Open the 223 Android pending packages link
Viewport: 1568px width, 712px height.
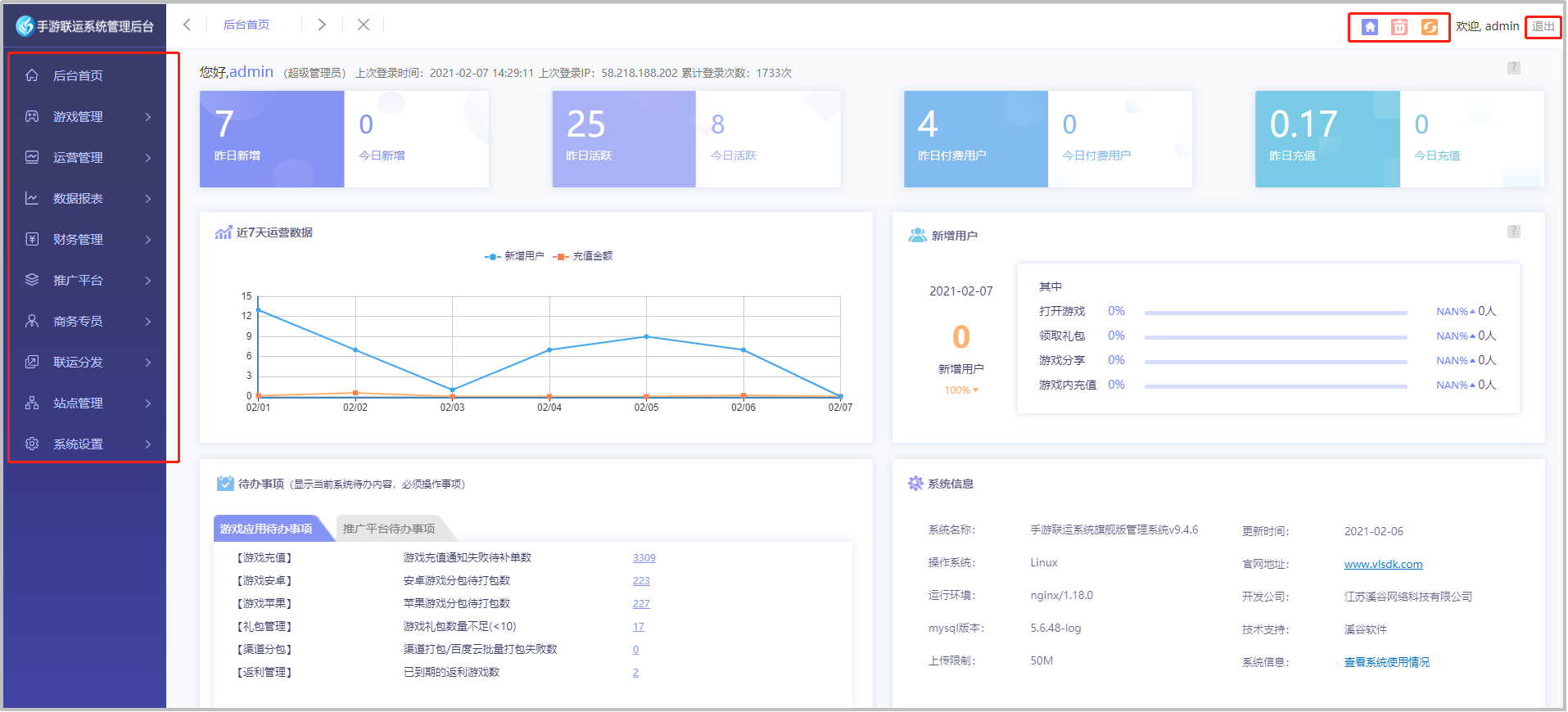pyautogui.click(x=641, y=581)
